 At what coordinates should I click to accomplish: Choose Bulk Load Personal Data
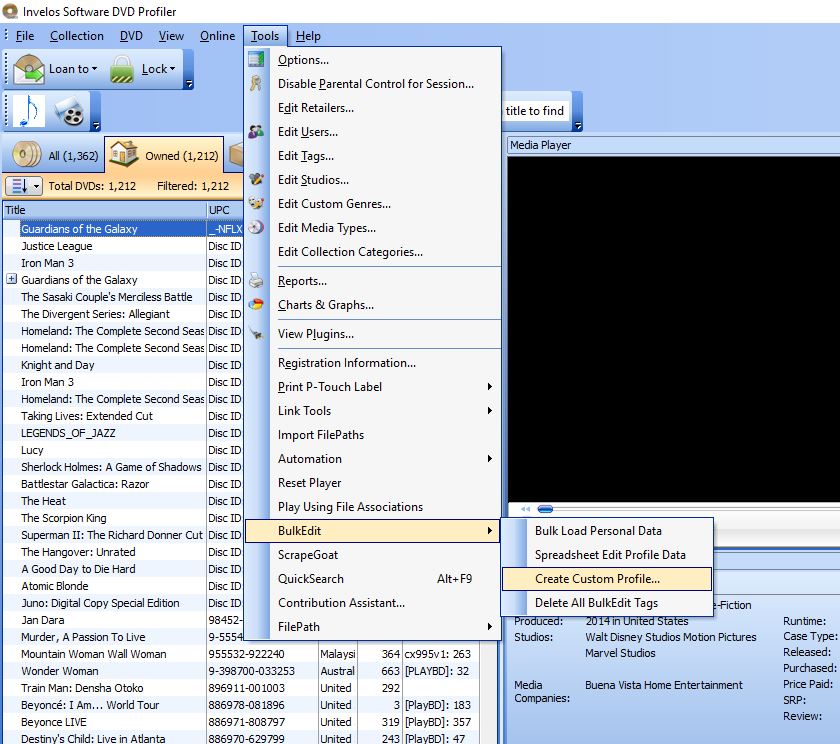click(x=607, y=530)
